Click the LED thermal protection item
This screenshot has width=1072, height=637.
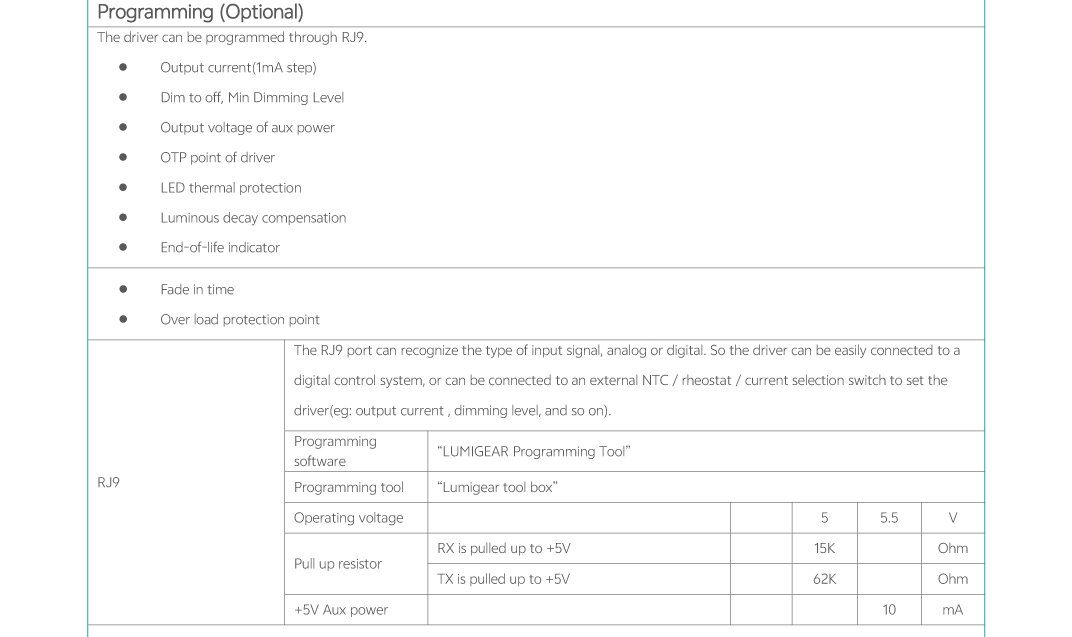coord(230,188)
